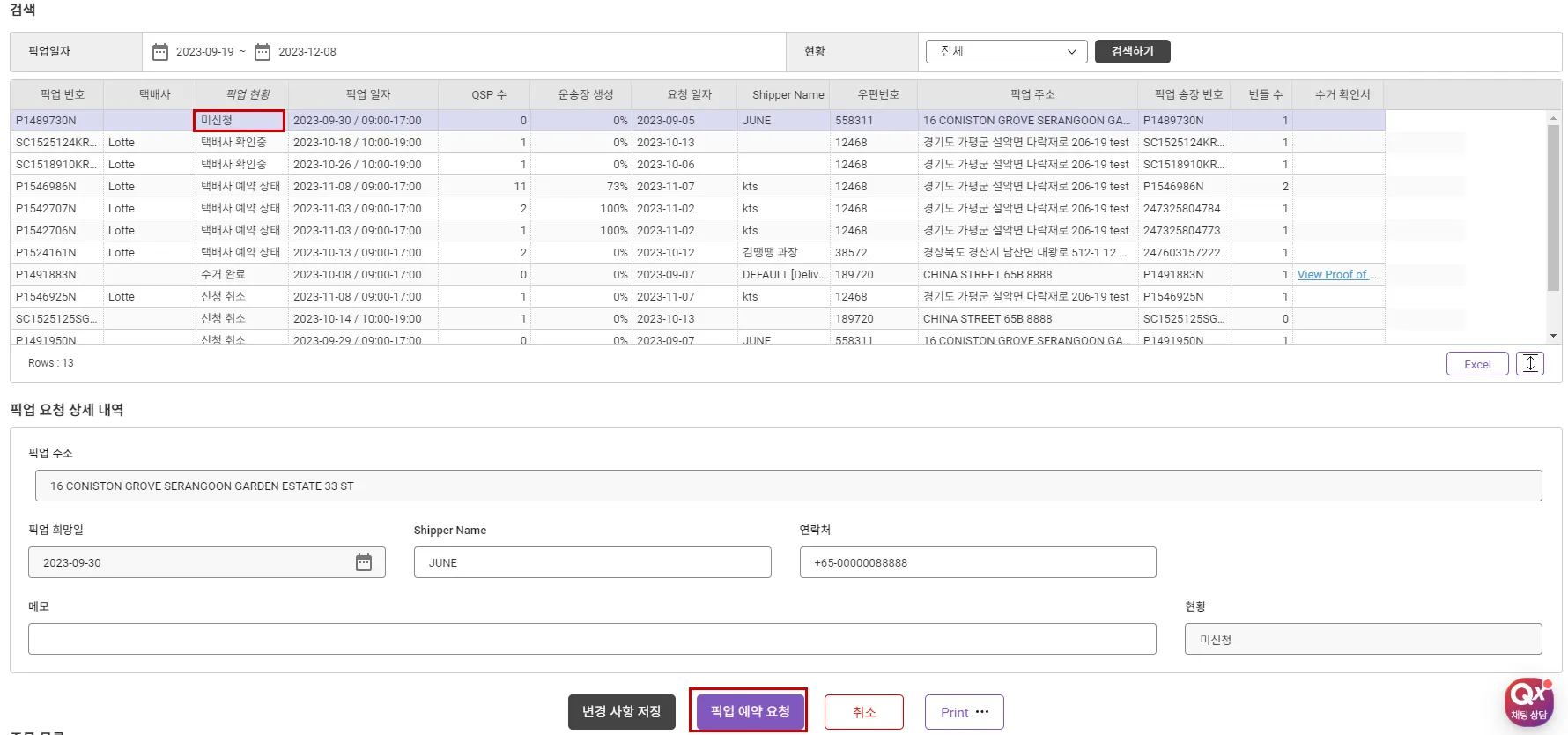This screenshot has height=735, width=1568.
Task: Click the table scrollbar down arrow
Action: pos(1553,336)
